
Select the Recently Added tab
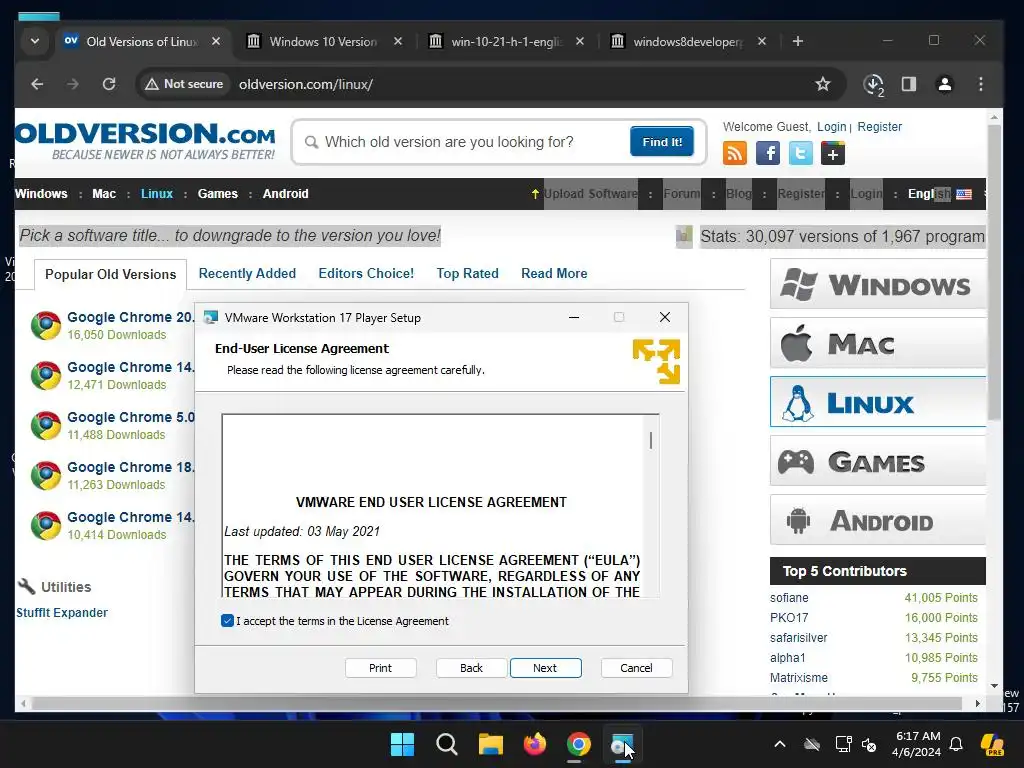247,274
